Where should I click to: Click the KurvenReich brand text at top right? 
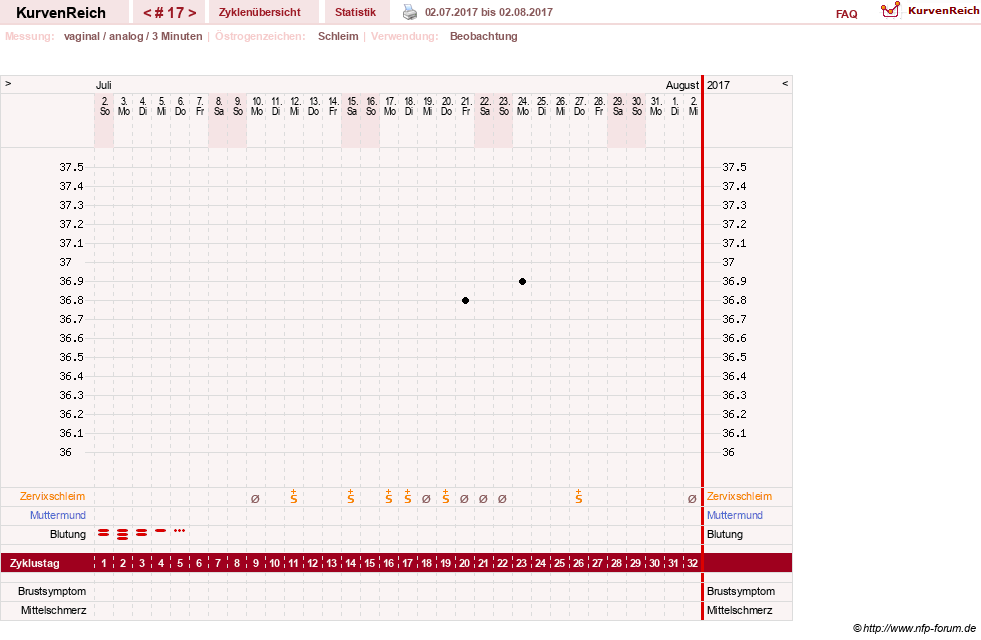pos(943,11)
